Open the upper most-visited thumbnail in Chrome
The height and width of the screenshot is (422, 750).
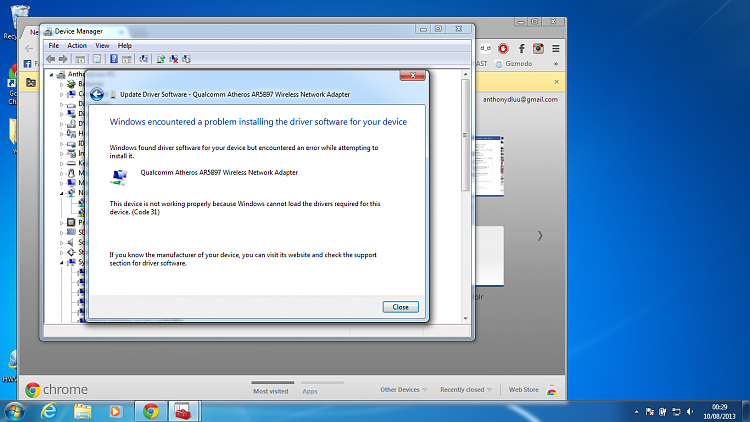click(489, 166)
